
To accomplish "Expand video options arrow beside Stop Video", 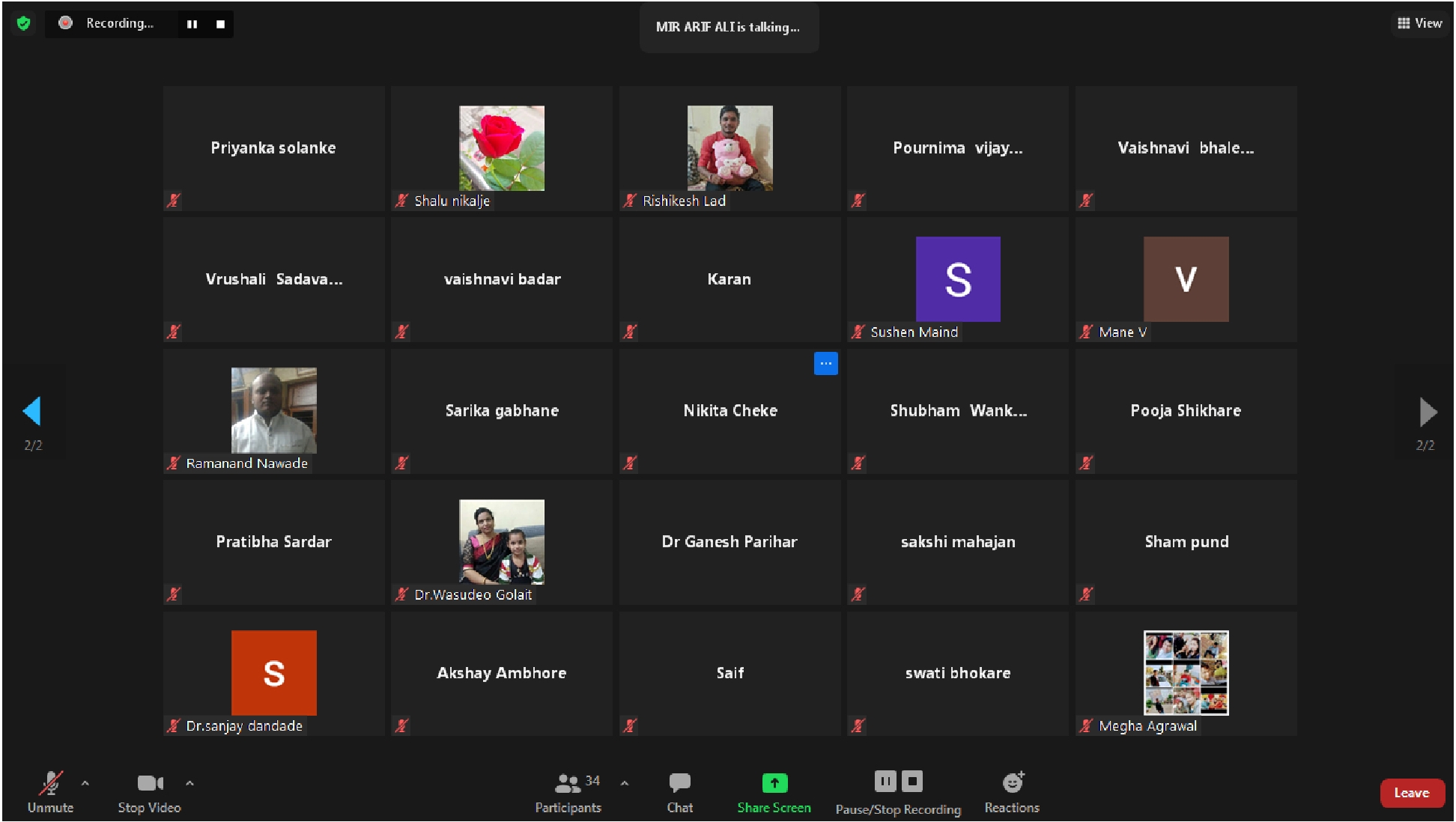I will coord(189,783).
